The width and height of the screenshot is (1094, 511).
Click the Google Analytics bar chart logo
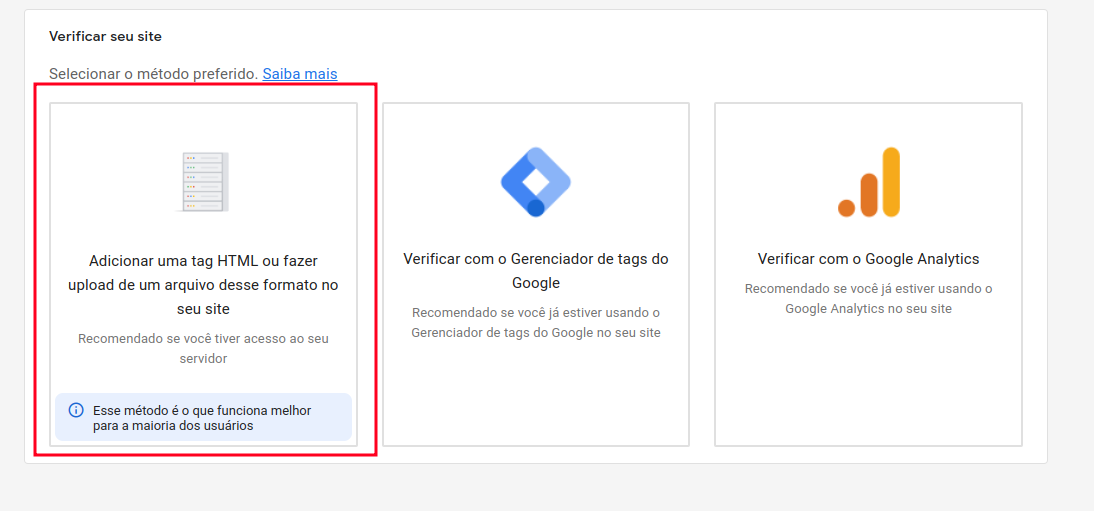tap(869, 182)
